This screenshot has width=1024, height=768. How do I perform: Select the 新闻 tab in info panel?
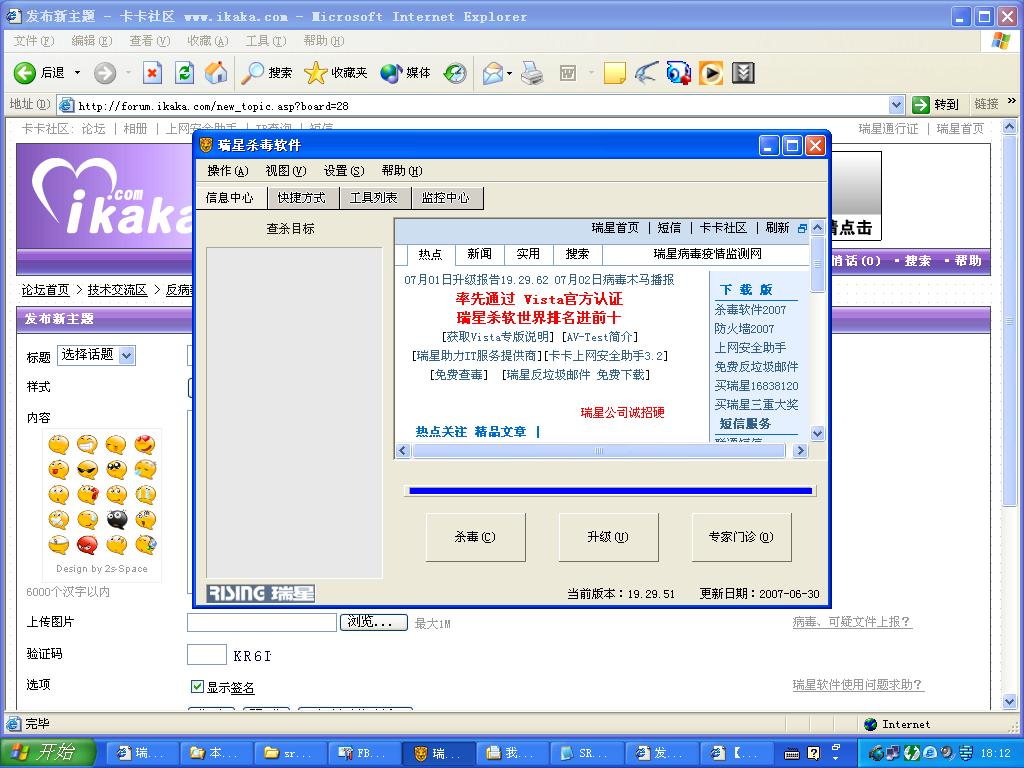(479, 253)
